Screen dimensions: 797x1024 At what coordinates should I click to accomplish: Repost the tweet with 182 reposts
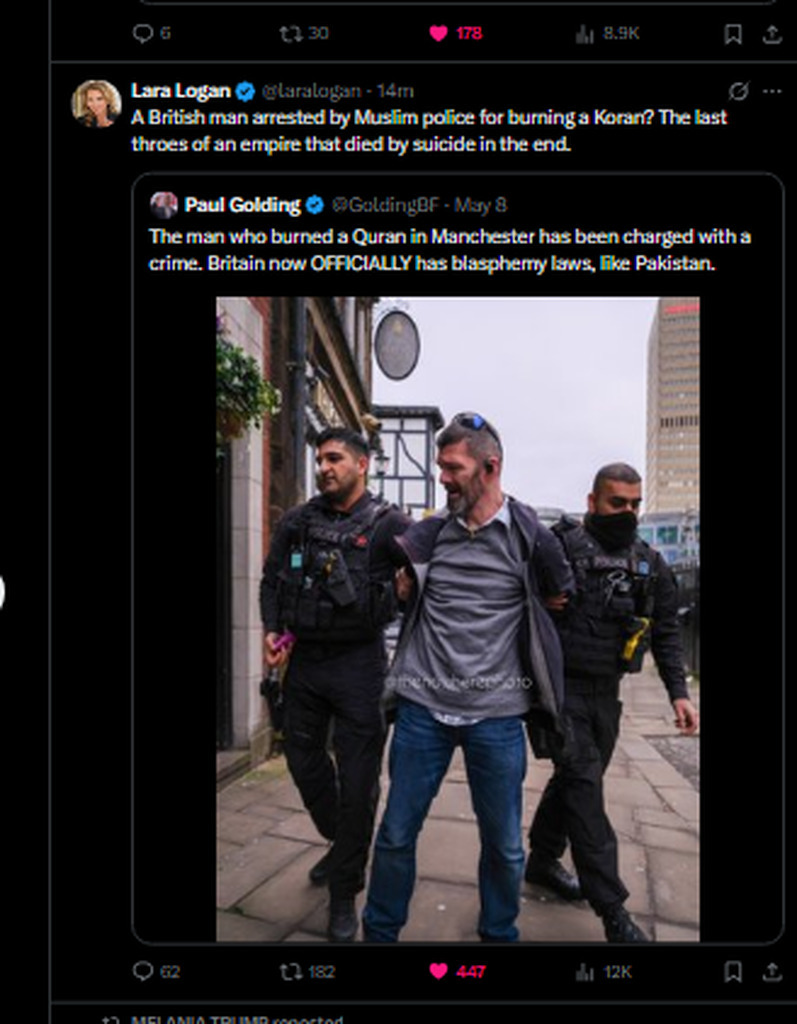290,971
